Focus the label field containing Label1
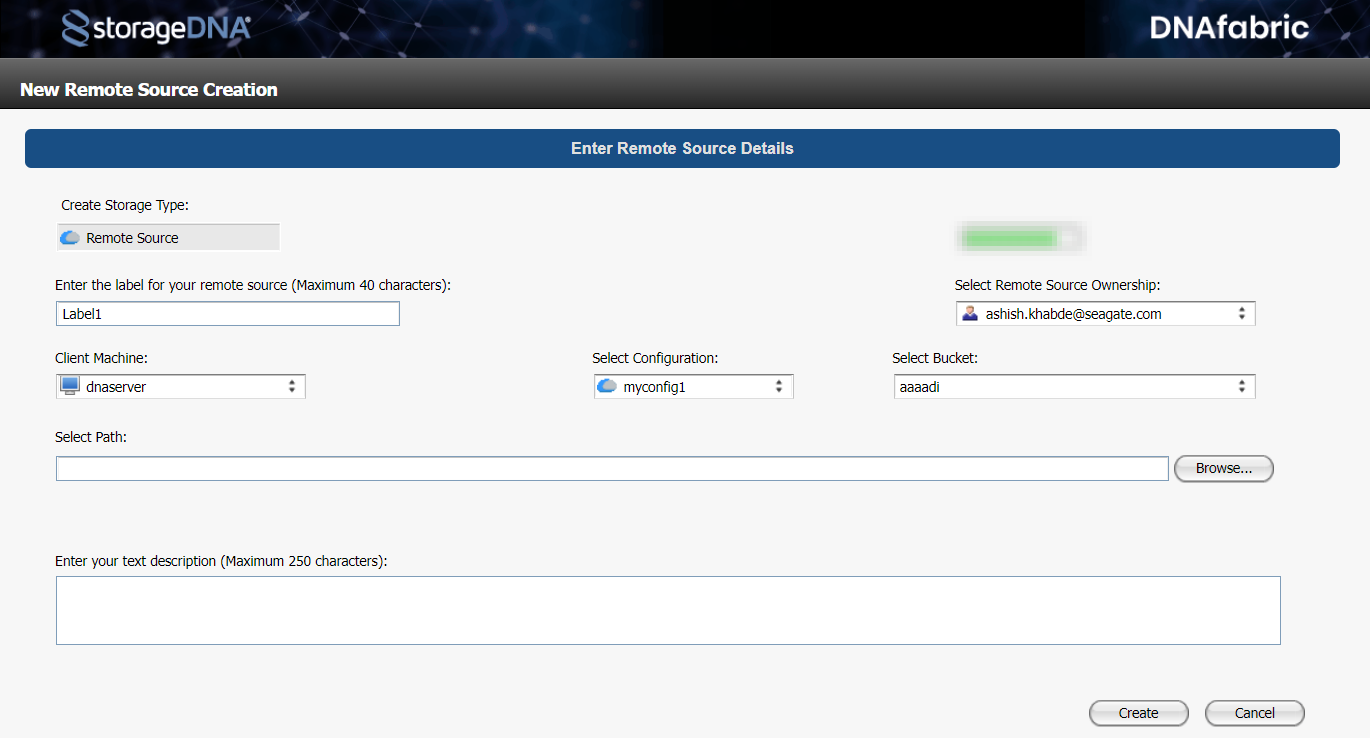 (x=228, y=314)
